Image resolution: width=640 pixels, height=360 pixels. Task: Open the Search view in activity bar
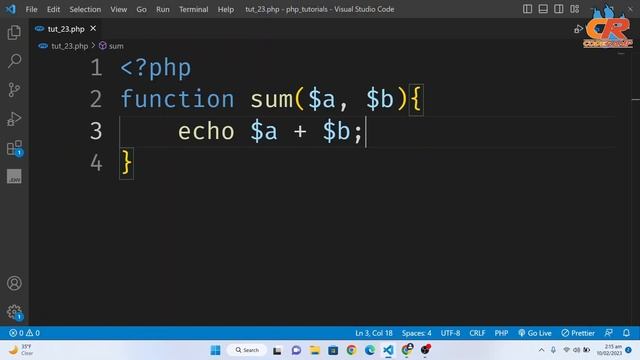point(14,61)
